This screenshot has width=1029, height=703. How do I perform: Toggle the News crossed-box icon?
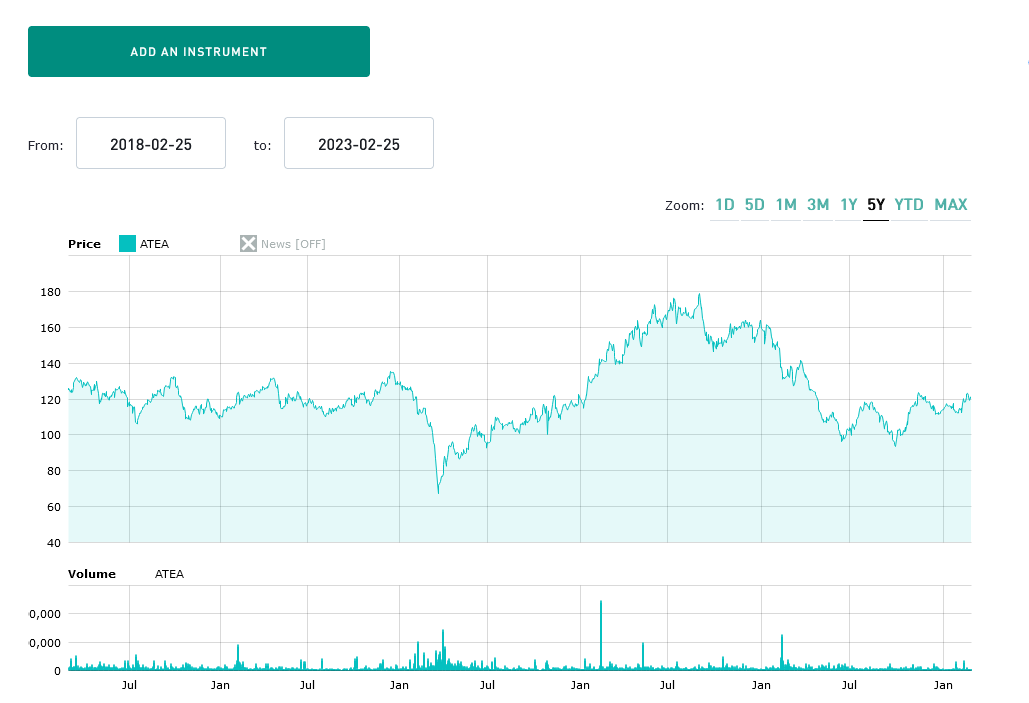(x=248, y=244)
